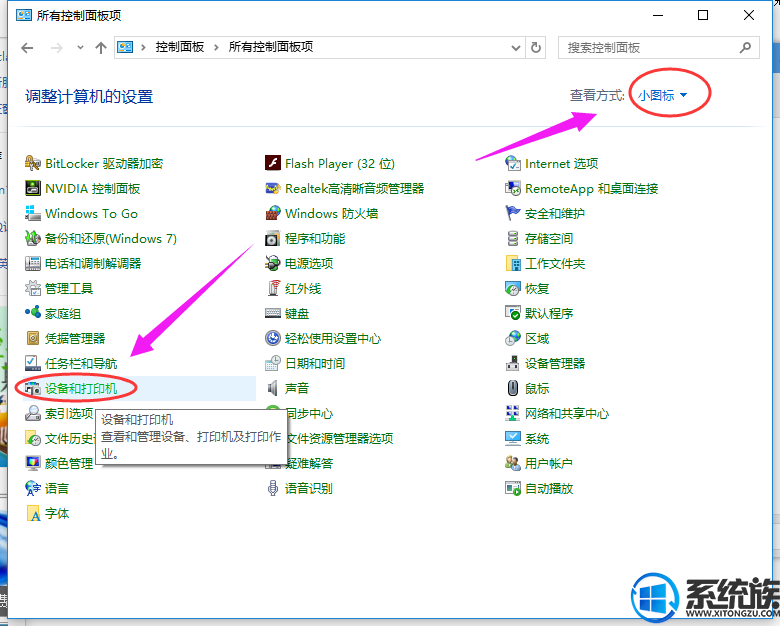Go back with the back arrow
The image size is (780, 626).
click(27, 48)
